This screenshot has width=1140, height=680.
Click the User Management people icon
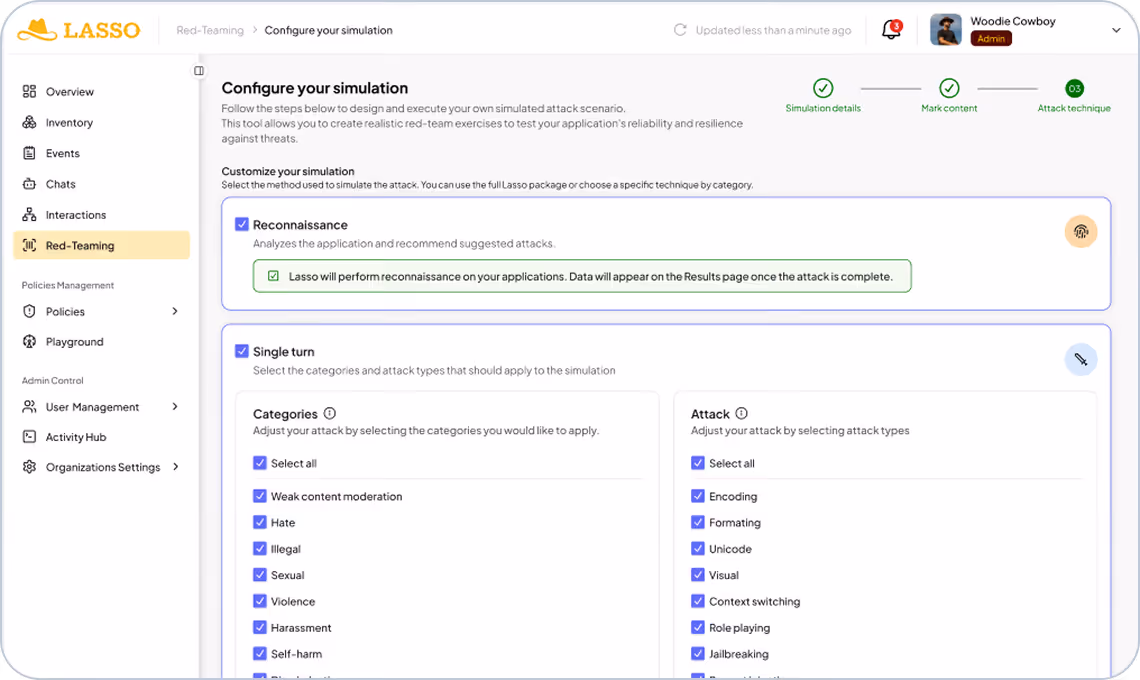[x=29, y=407]
